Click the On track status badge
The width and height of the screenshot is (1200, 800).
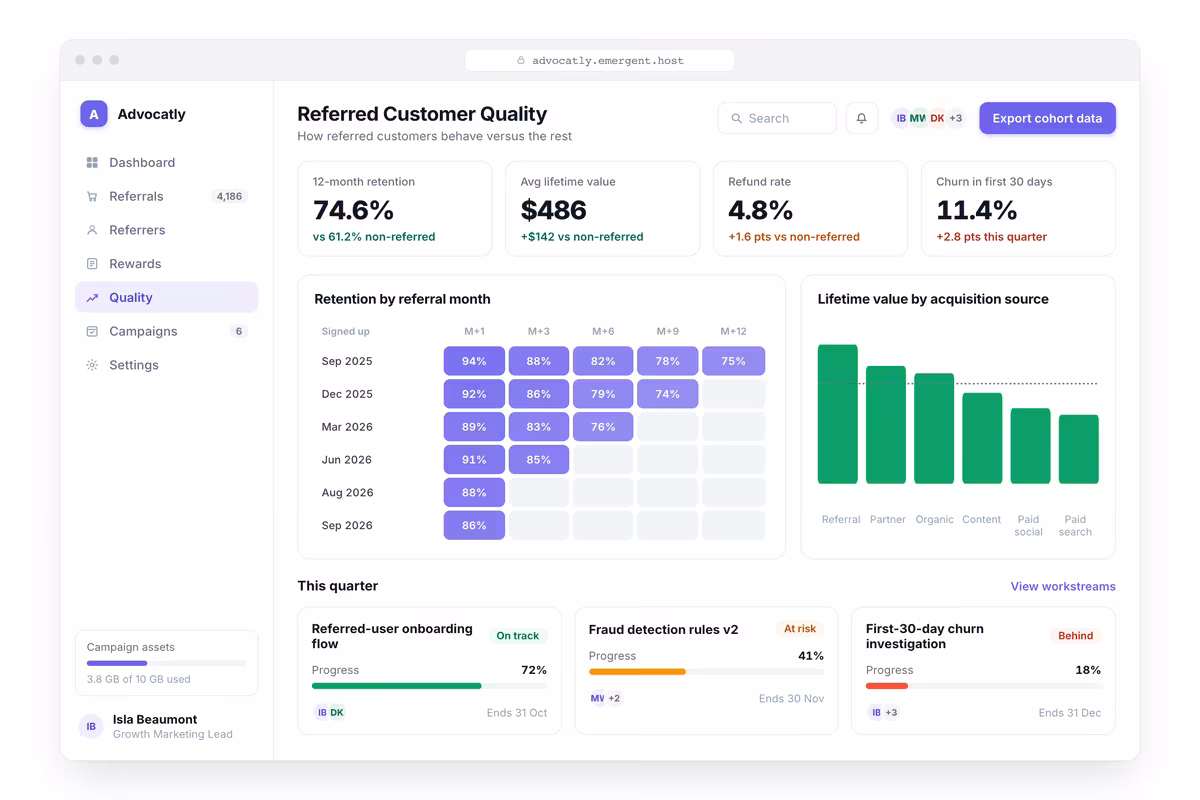tap(518, 636)
